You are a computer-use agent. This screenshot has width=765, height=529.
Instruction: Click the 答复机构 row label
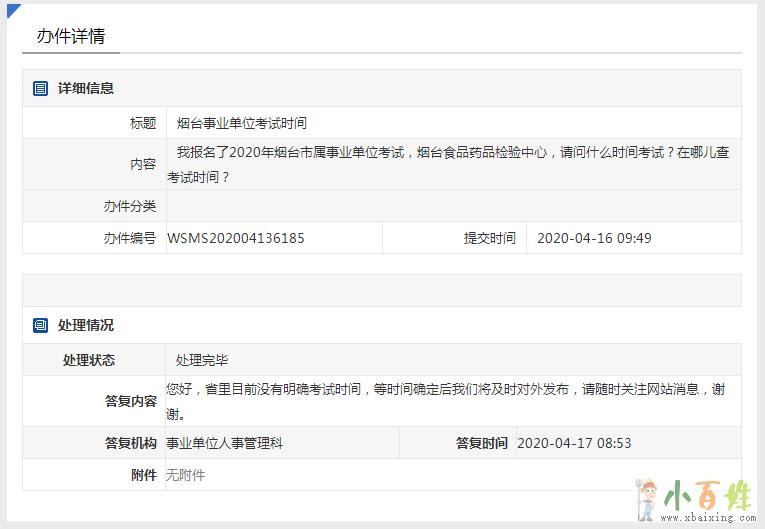click(130, 443)
